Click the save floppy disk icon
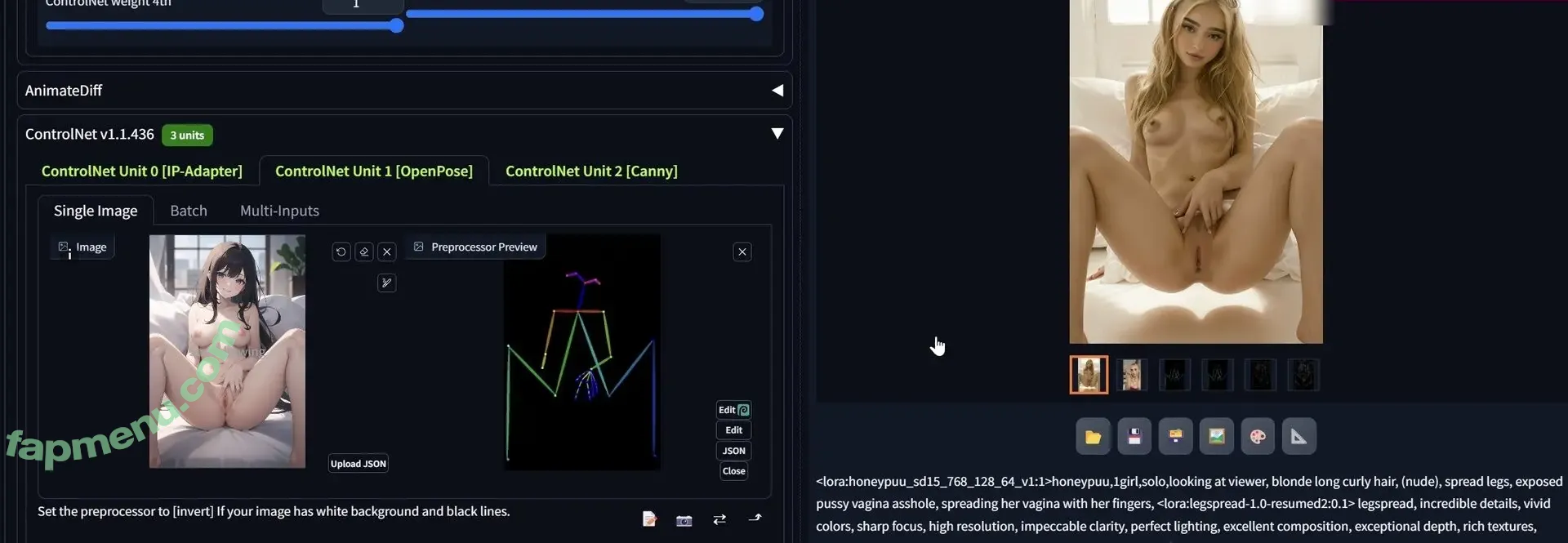This screenshot has height=543, width=1568. [1134, 437]
